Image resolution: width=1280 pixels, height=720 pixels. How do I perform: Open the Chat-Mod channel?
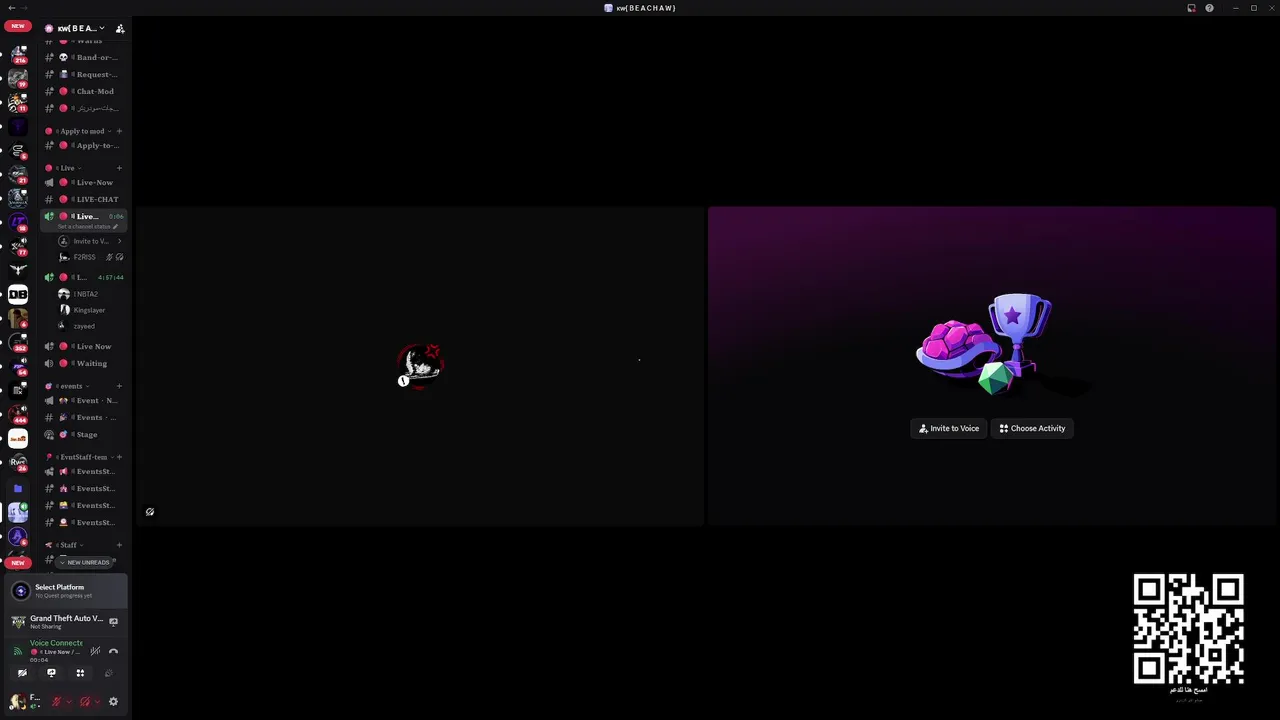[83, 91]
